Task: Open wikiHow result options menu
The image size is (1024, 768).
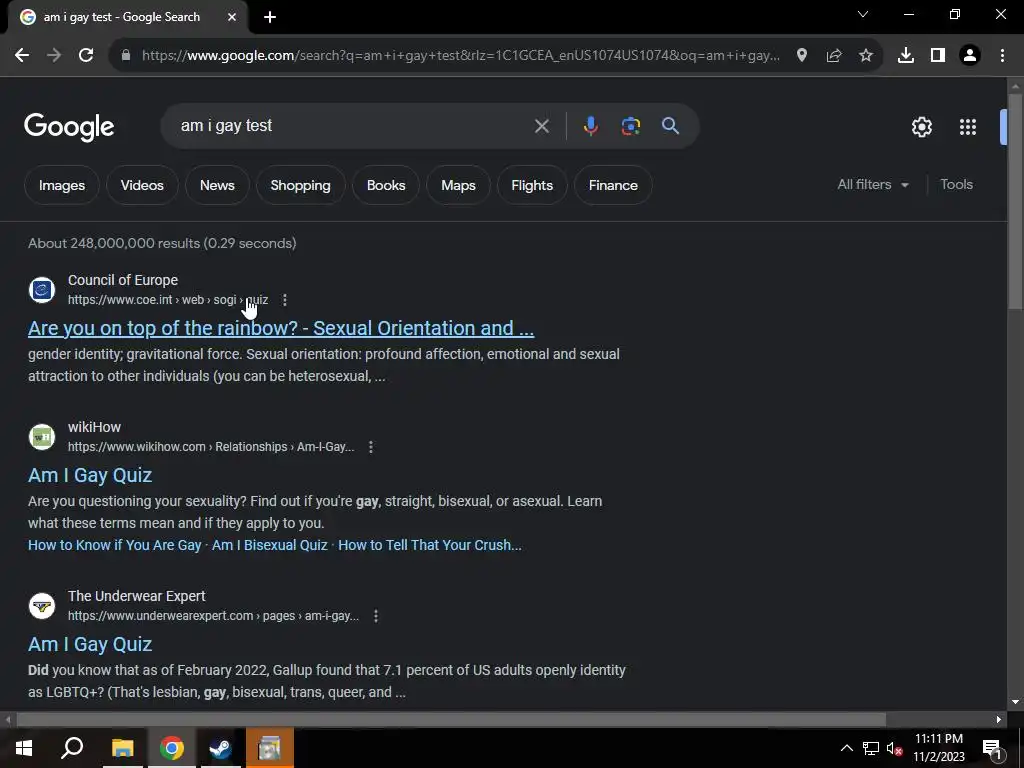Action: coord(370,447)
